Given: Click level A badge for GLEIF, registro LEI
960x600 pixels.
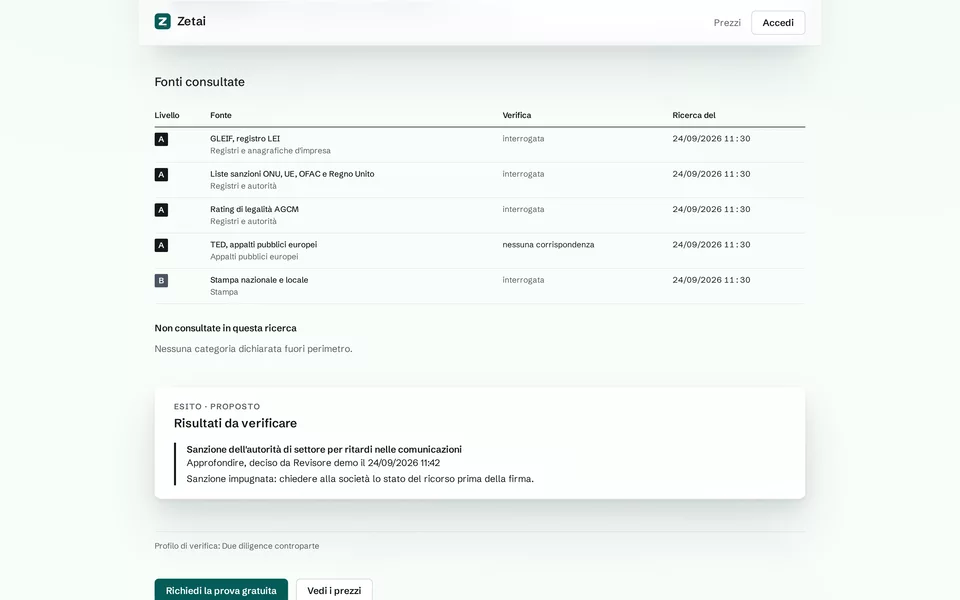Looking at the screenshot, I should [161, 140].
